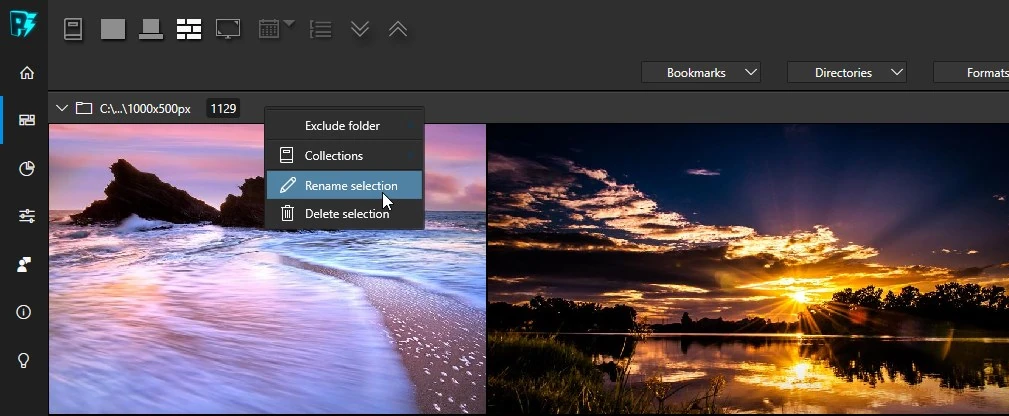The height and width of the screenshot is (416, 1009).
Task: Click the pencil icon beside Rename selection
Action: (287, 185)
